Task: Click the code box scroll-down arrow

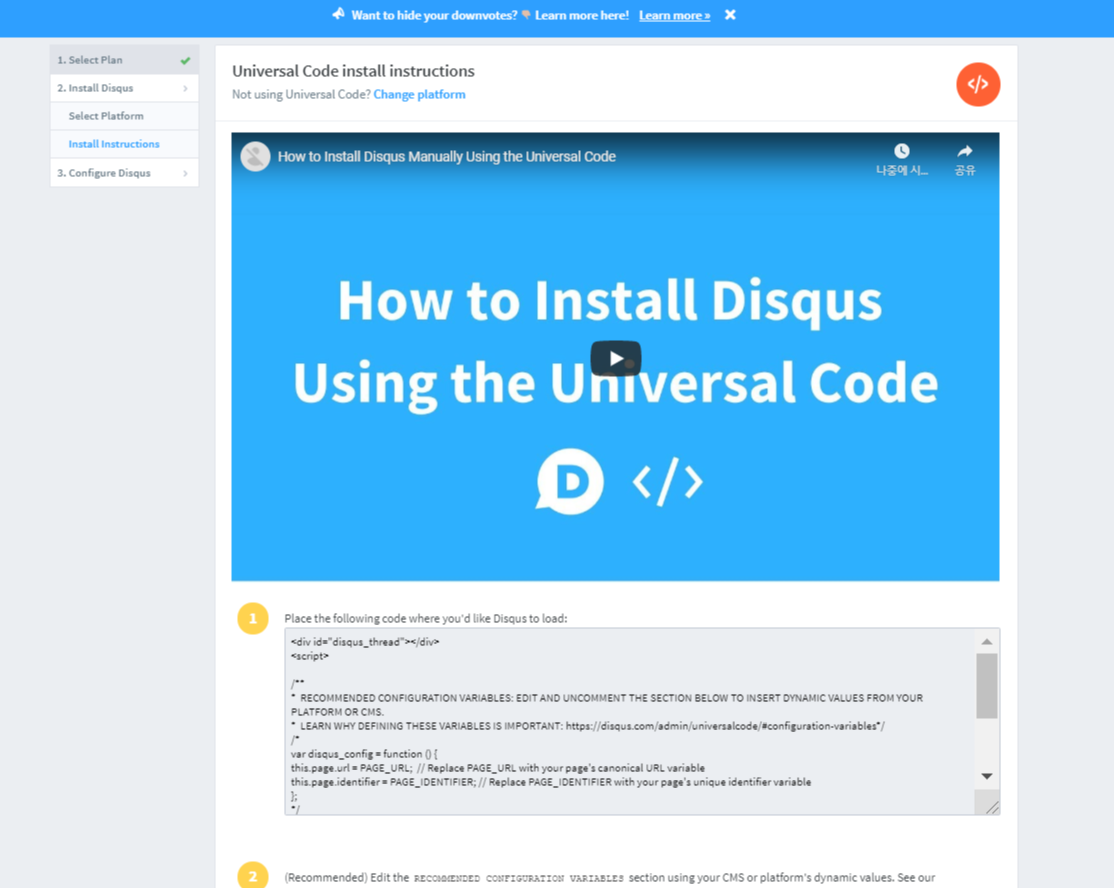Action: coord(987,776)
